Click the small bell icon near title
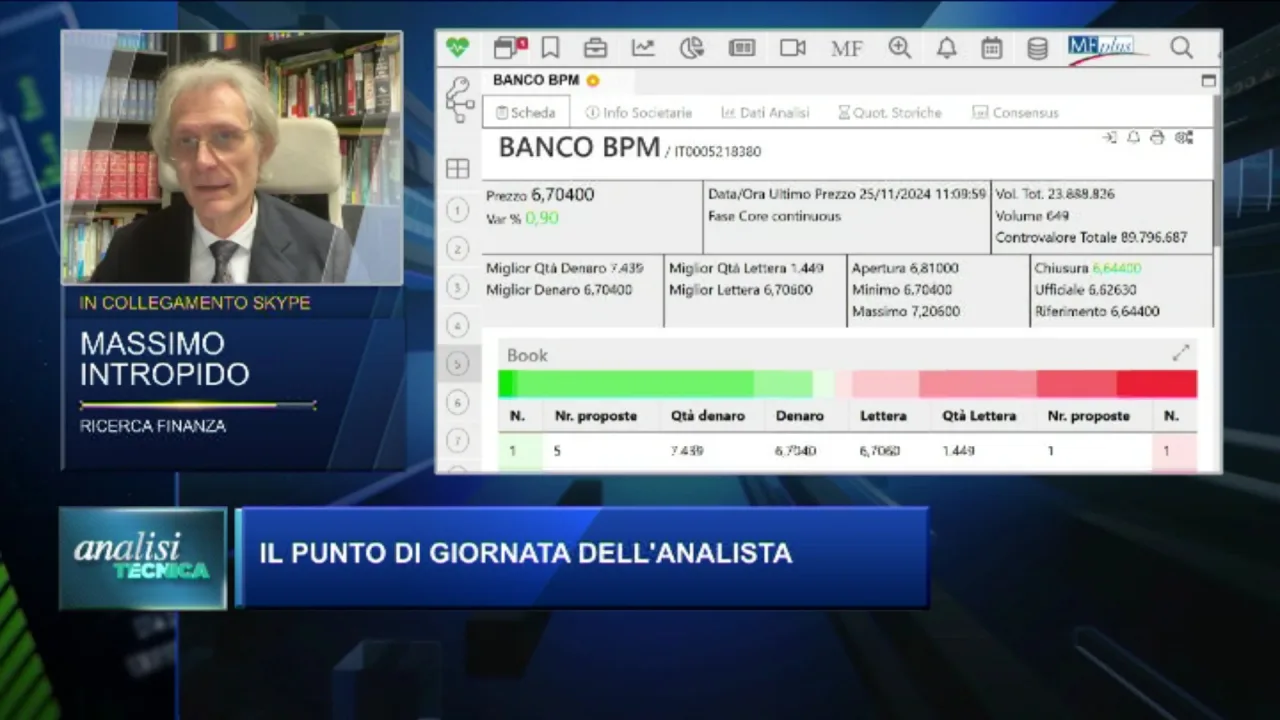Viewport: 1280px width, 720px height. (1133, 138)
